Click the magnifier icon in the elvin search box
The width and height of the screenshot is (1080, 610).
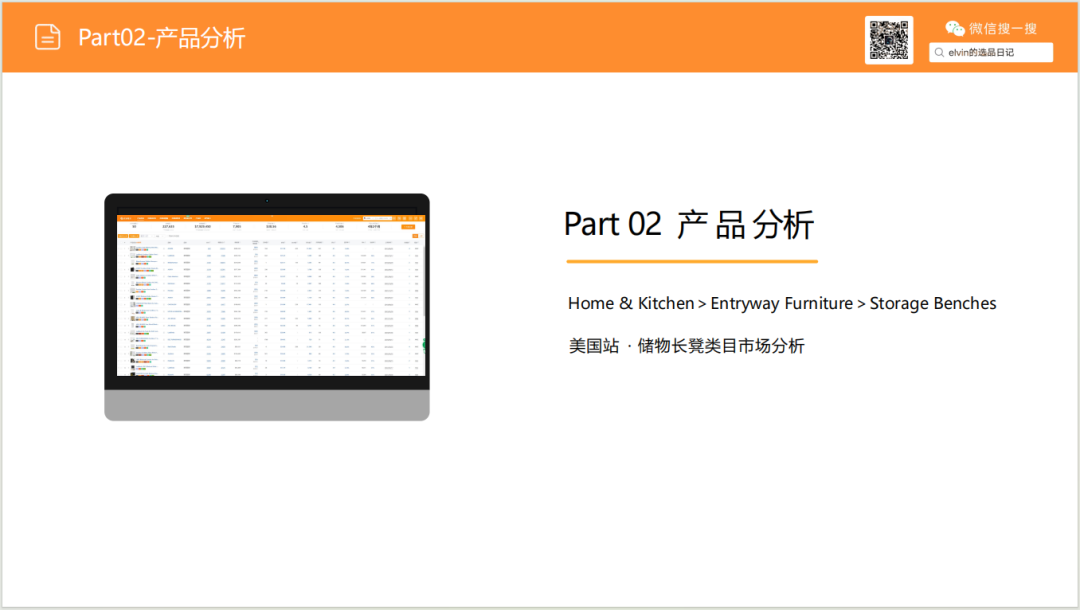939,52
